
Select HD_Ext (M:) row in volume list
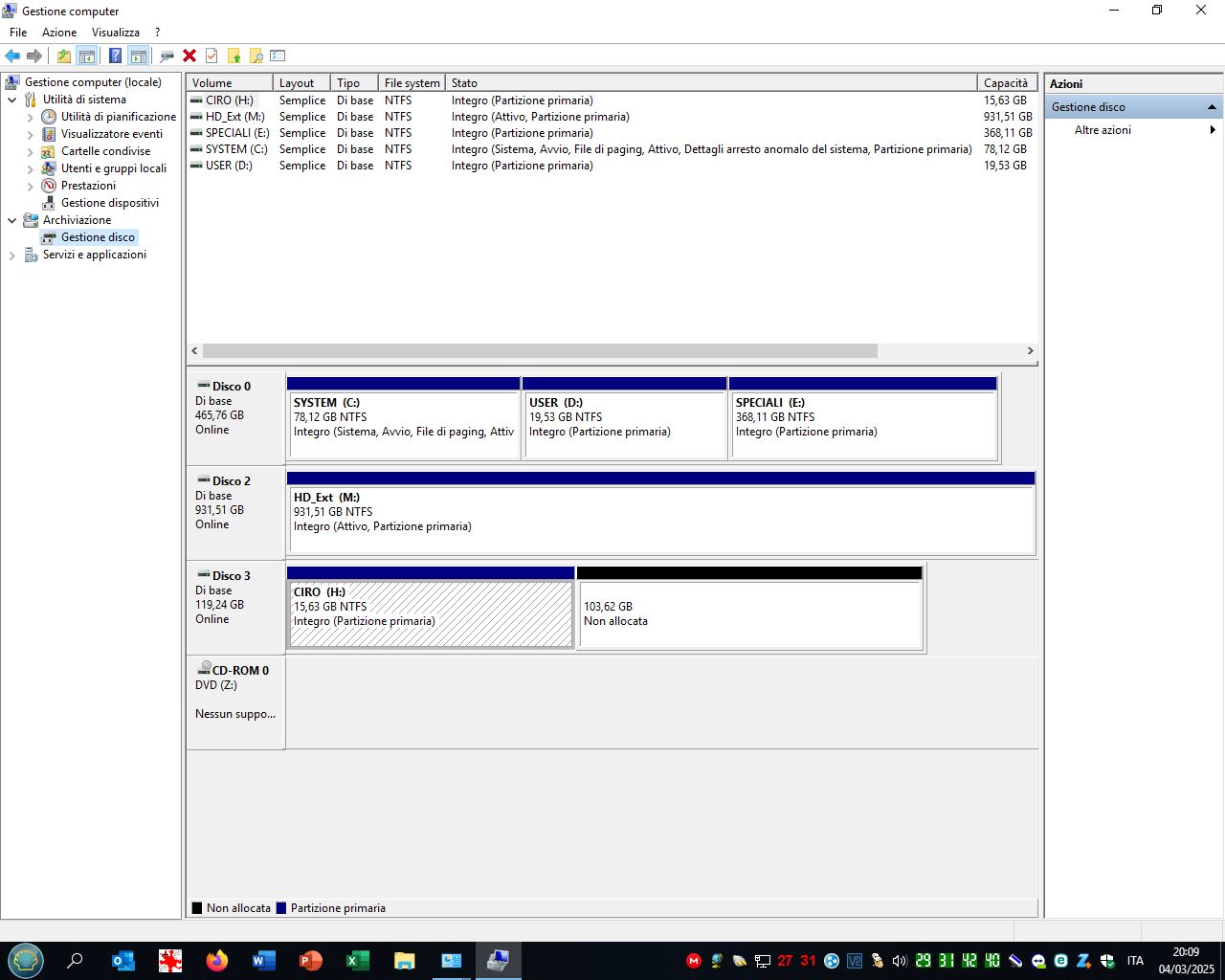coord(612,117)
